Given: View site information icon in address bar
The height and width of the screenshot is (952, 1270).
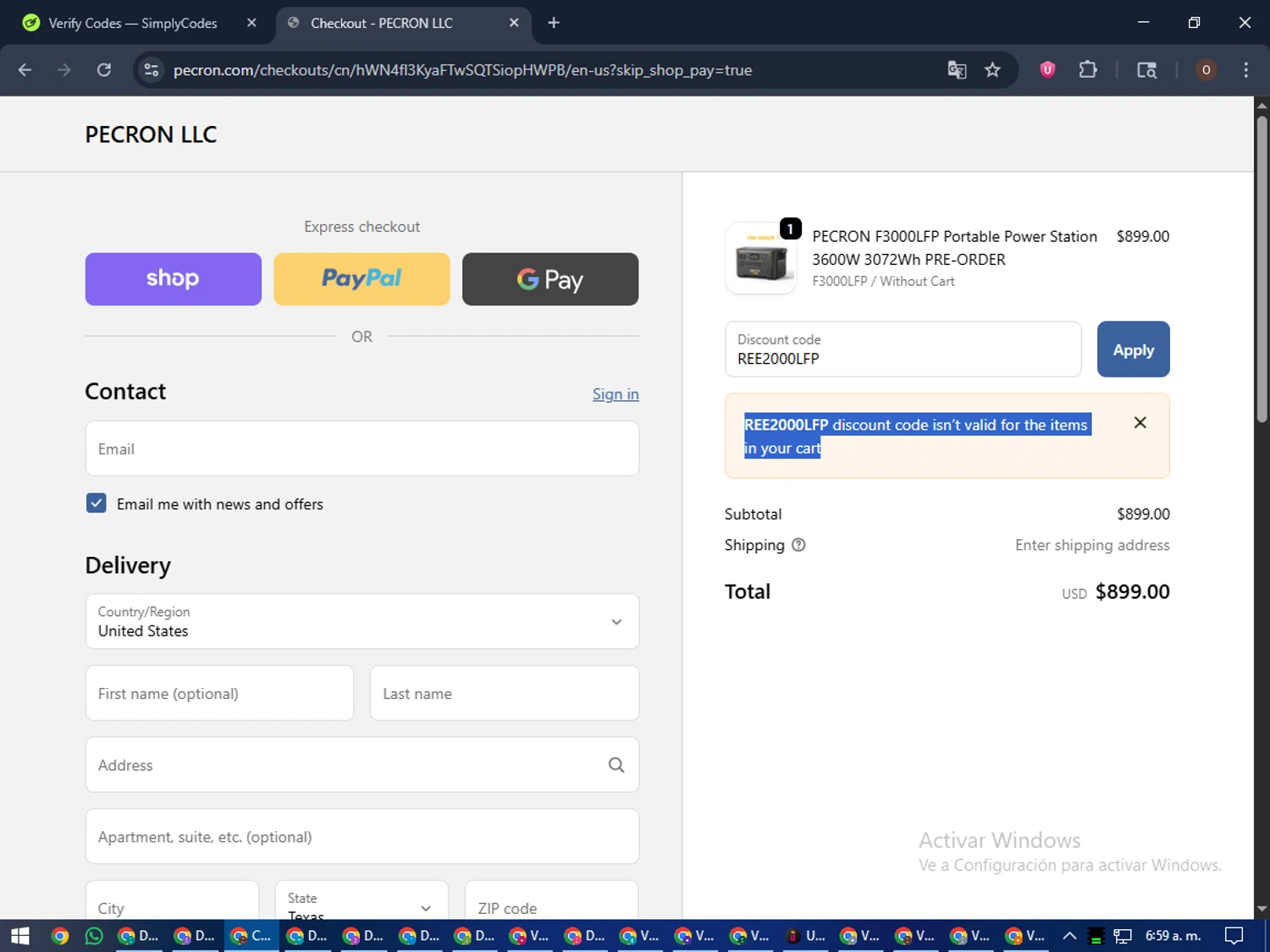Looking at the screenshot, I should [152, 70].
